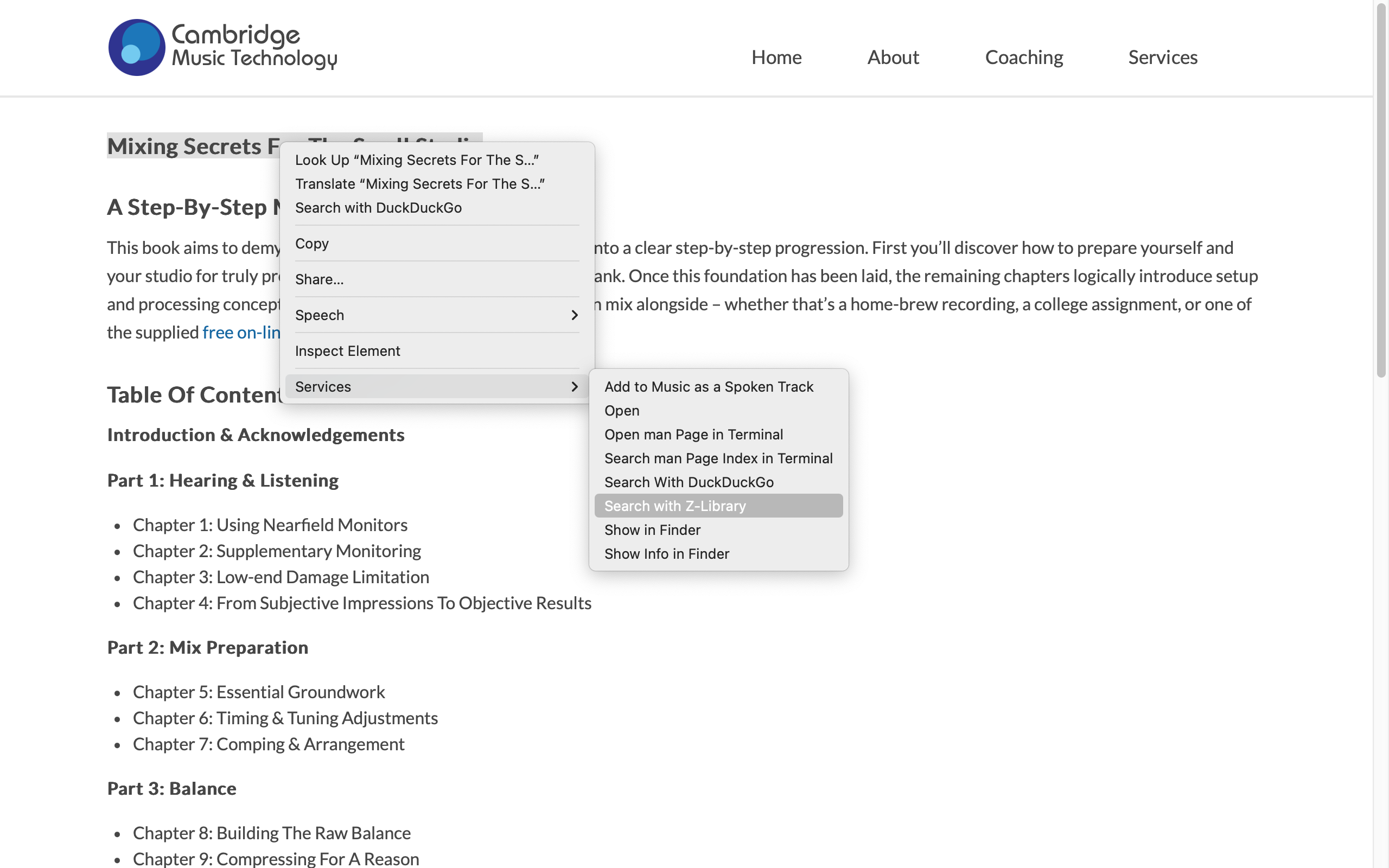1389x868 pixels.
Task: Open the Share... option
Action: [x=320, y=279]
